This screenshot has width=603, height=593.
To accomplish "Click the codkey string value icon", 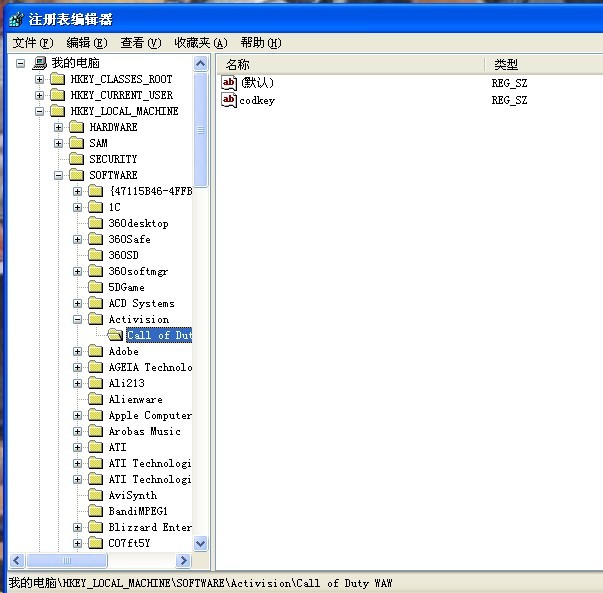I will pos(229,100).
